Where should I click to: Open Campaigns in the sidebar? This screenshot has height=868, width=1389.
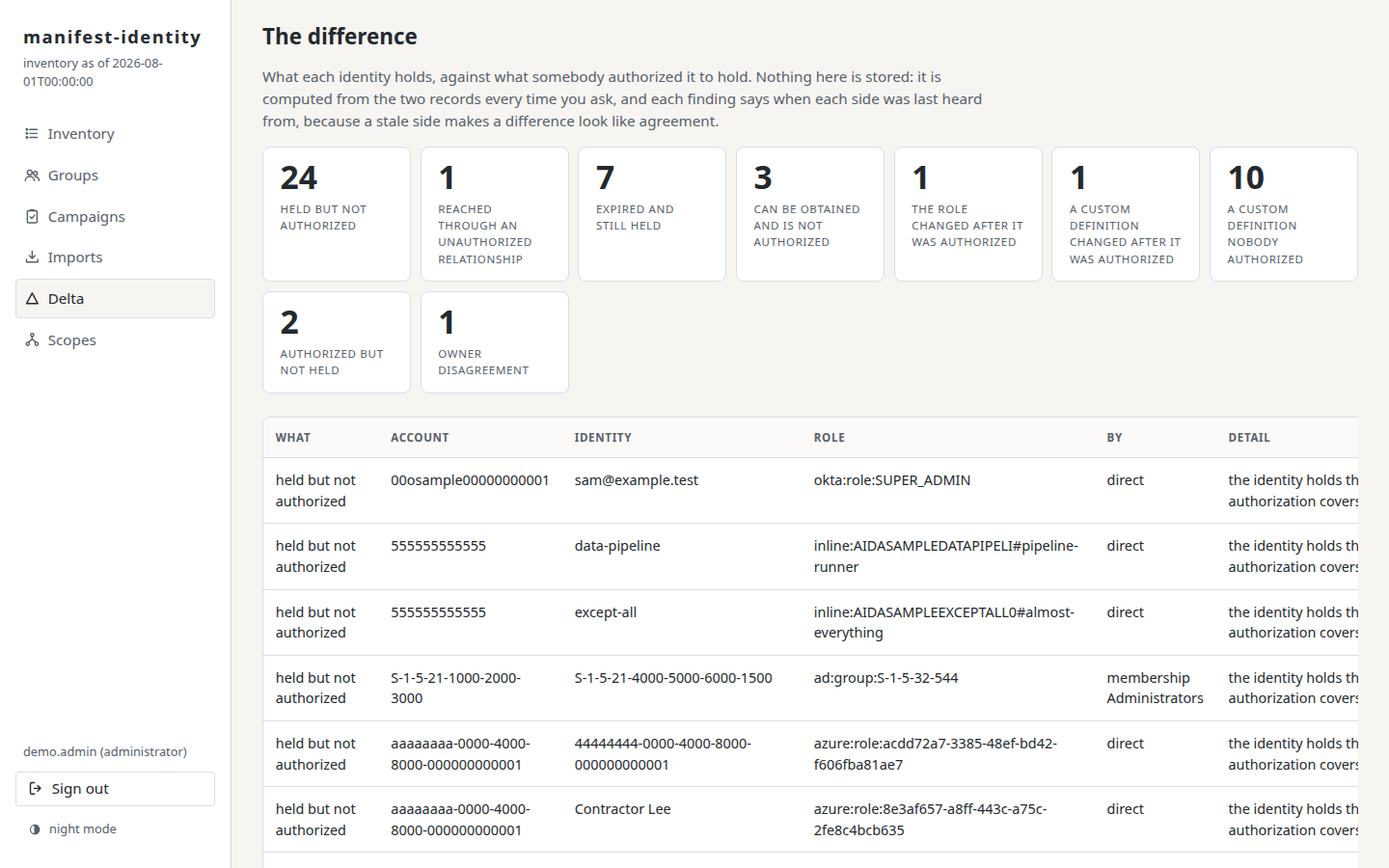(115, 217)
